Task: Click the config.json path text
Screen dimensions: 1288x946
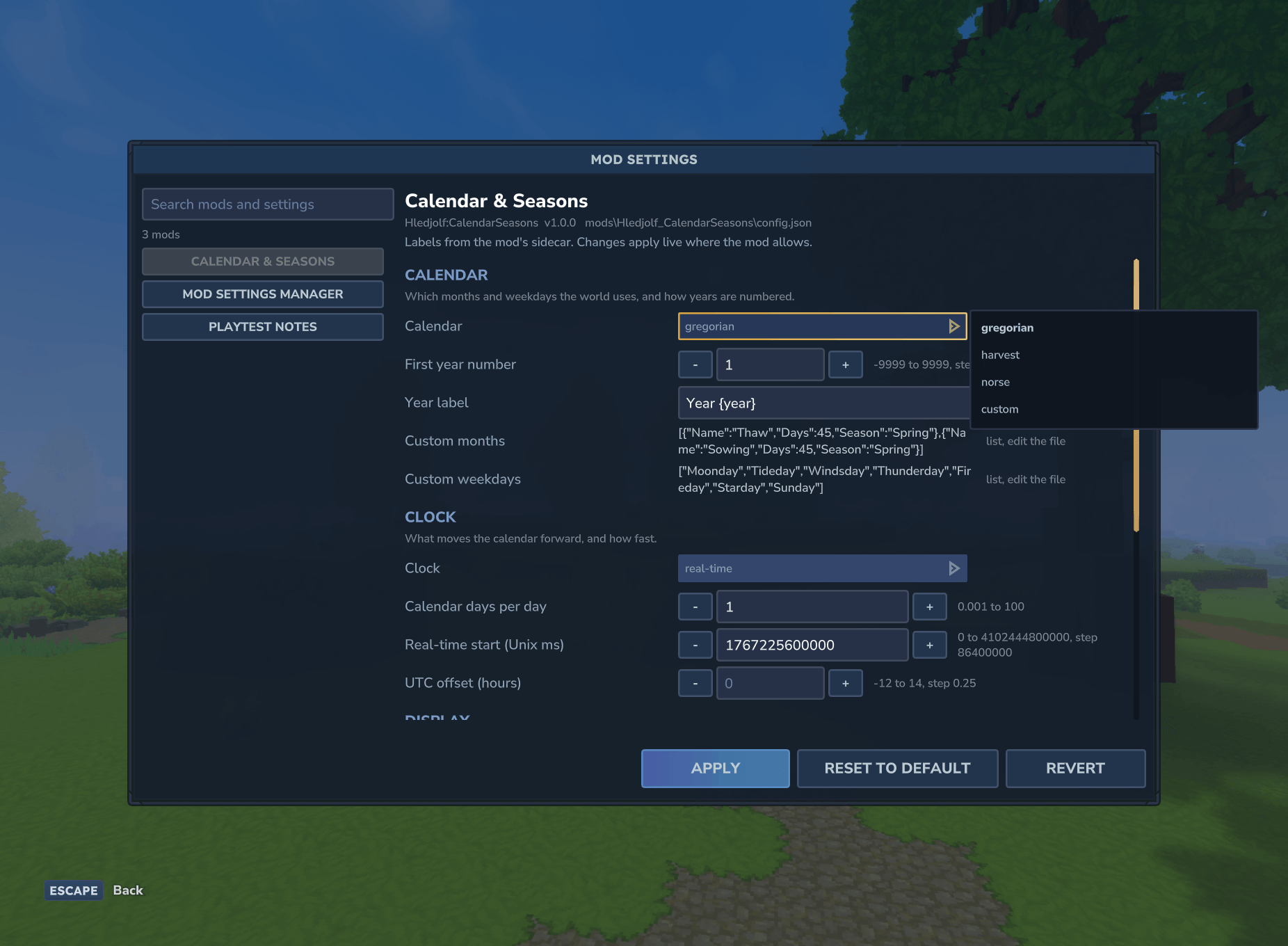Action: point(698,223)
